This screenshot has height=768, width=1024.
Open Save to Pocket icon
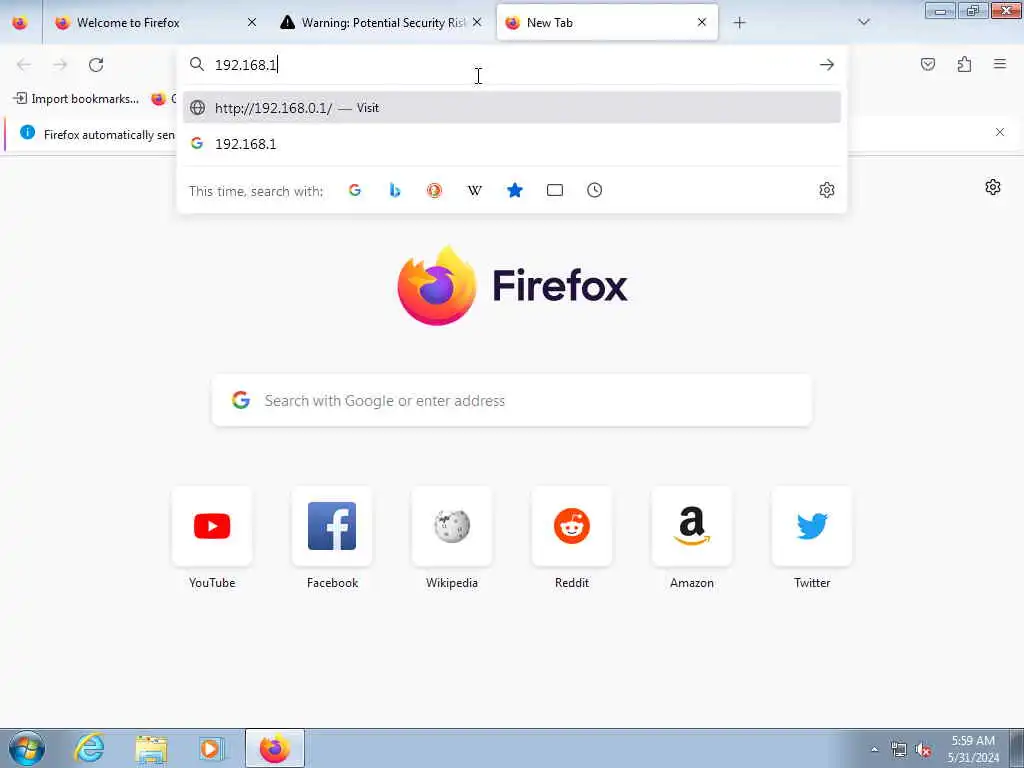click(x=928, y=64)
